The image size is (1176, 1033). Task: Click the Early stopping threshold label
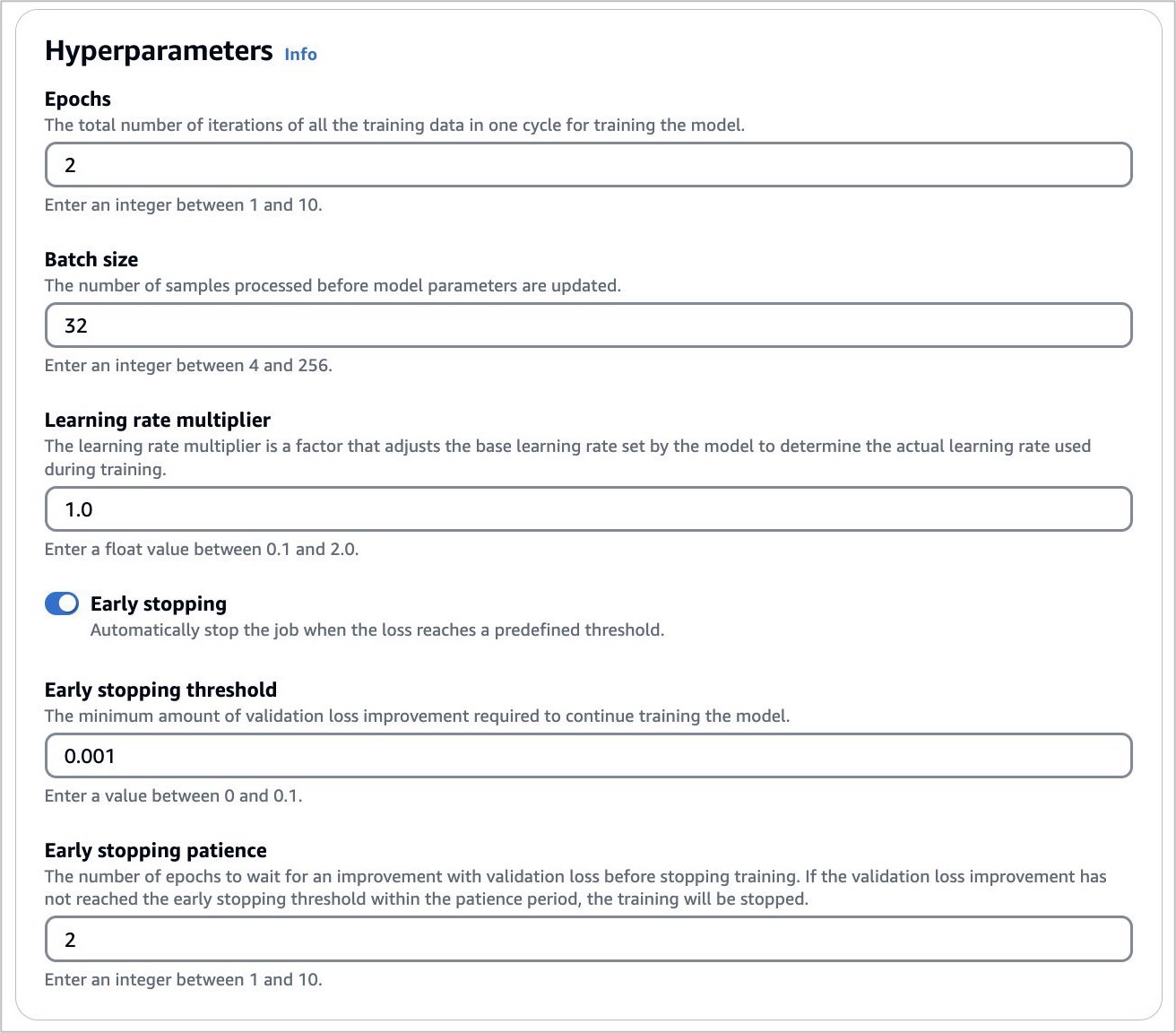[x=160, y=690]
